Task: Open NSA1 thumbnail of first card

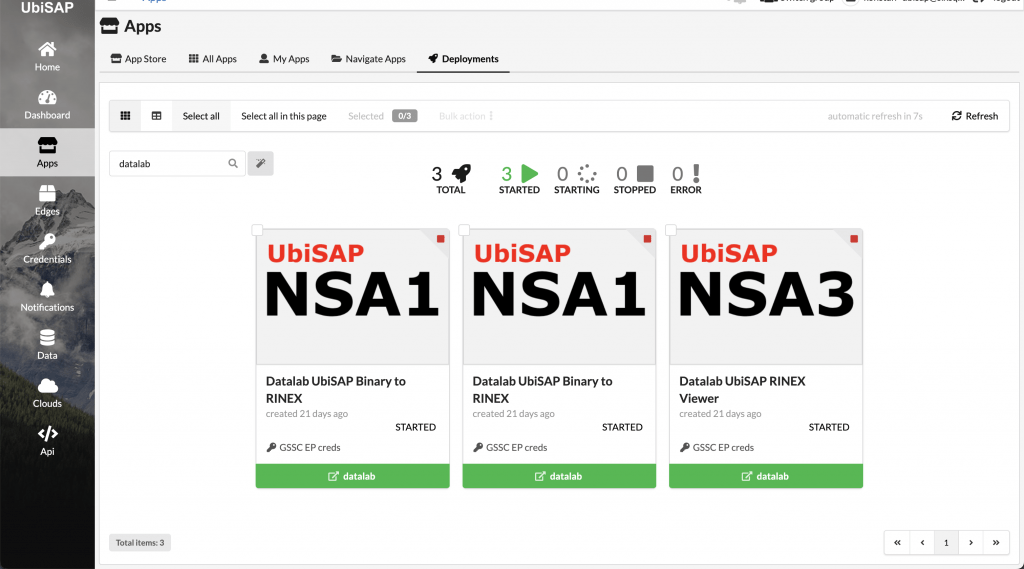Action: 353,297
